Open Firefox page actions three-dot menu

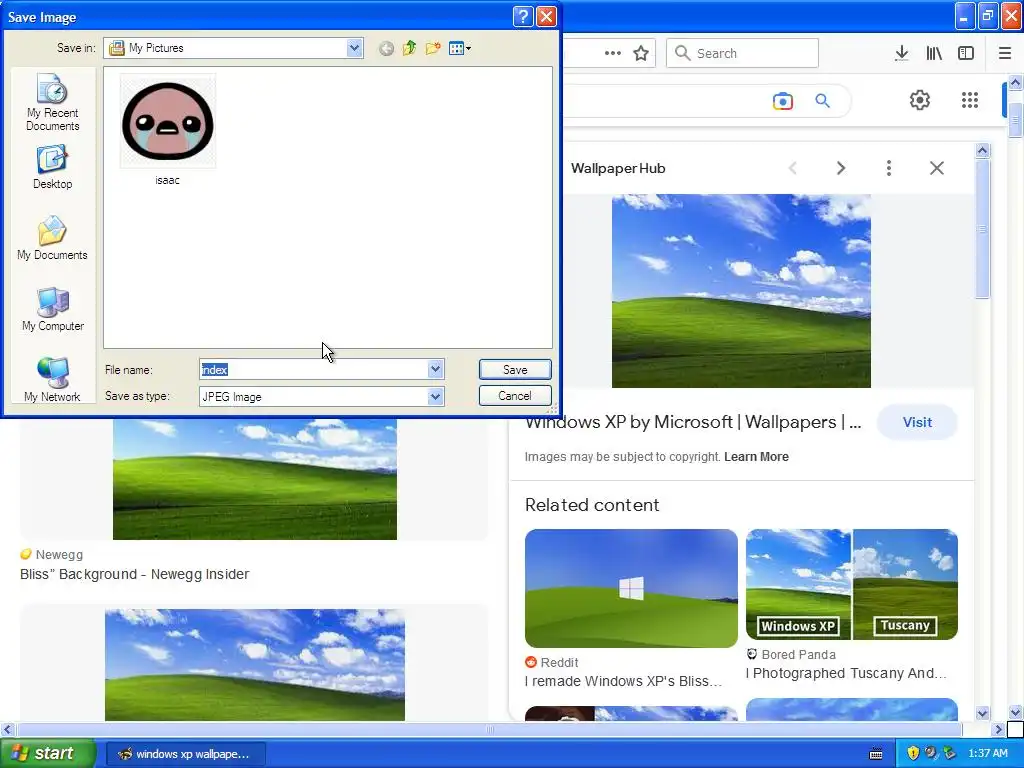(x=613, y=53)
